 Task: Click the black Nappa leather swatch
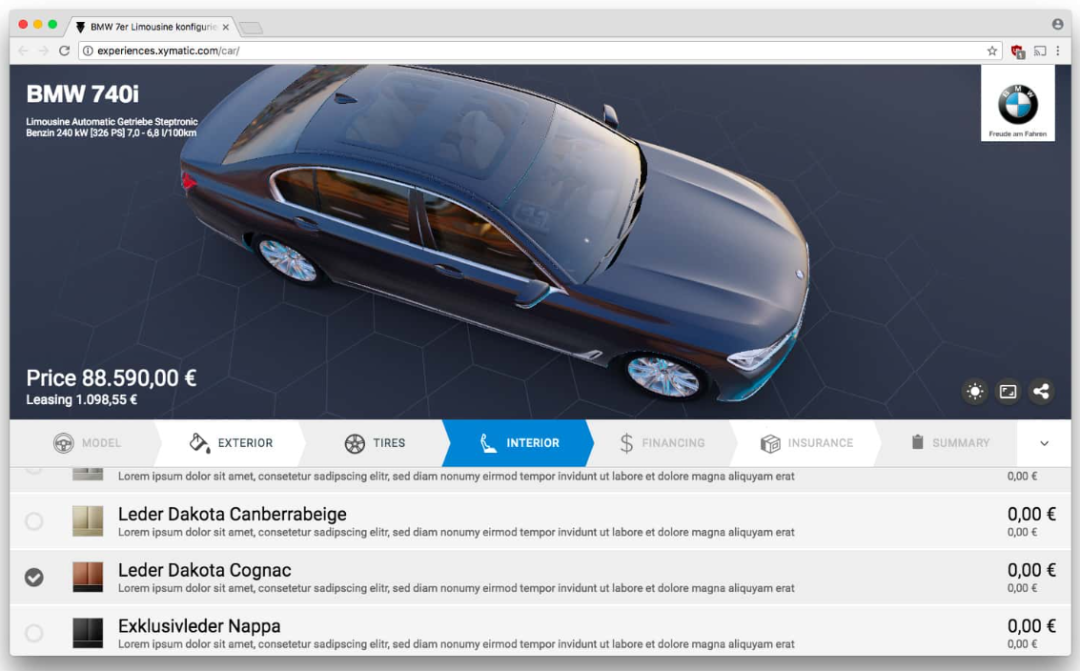coord(87,633)
